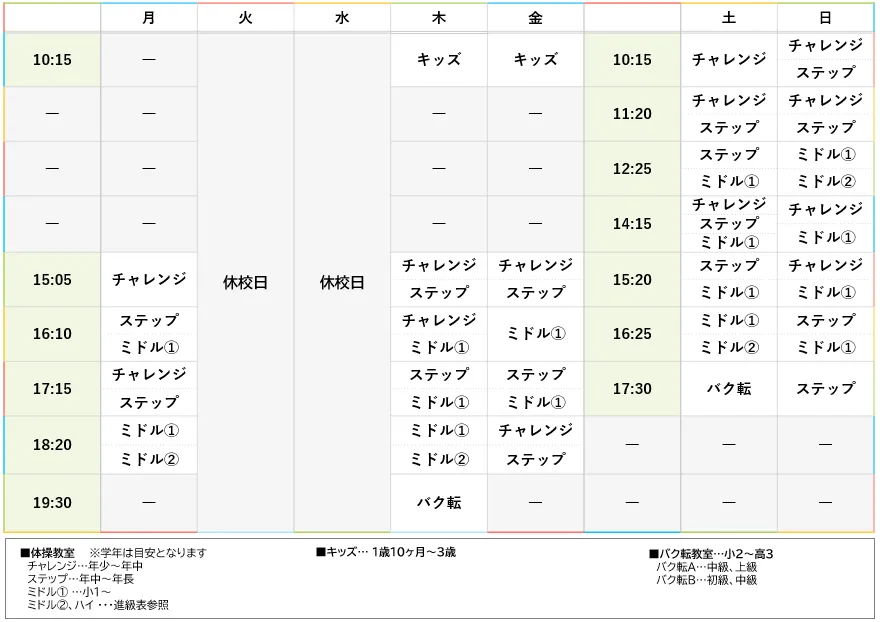Select the 16:25 time slot label
Image resolution: width=880 pixels, height=622 pixels.
(x=632, y=334)
